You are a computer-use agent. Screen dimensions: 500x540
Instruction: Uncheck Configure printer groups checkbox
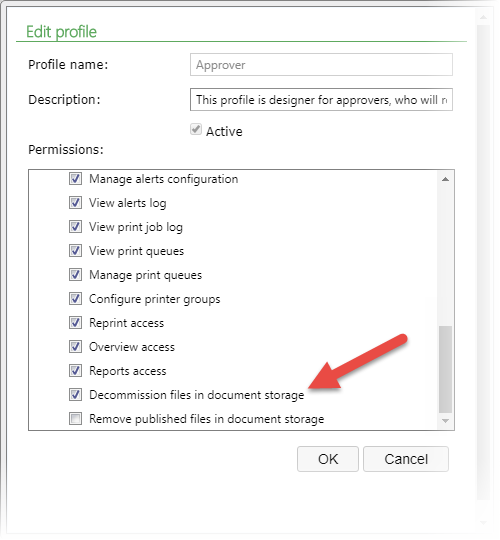pyautogui.click(x=75, y=299)
